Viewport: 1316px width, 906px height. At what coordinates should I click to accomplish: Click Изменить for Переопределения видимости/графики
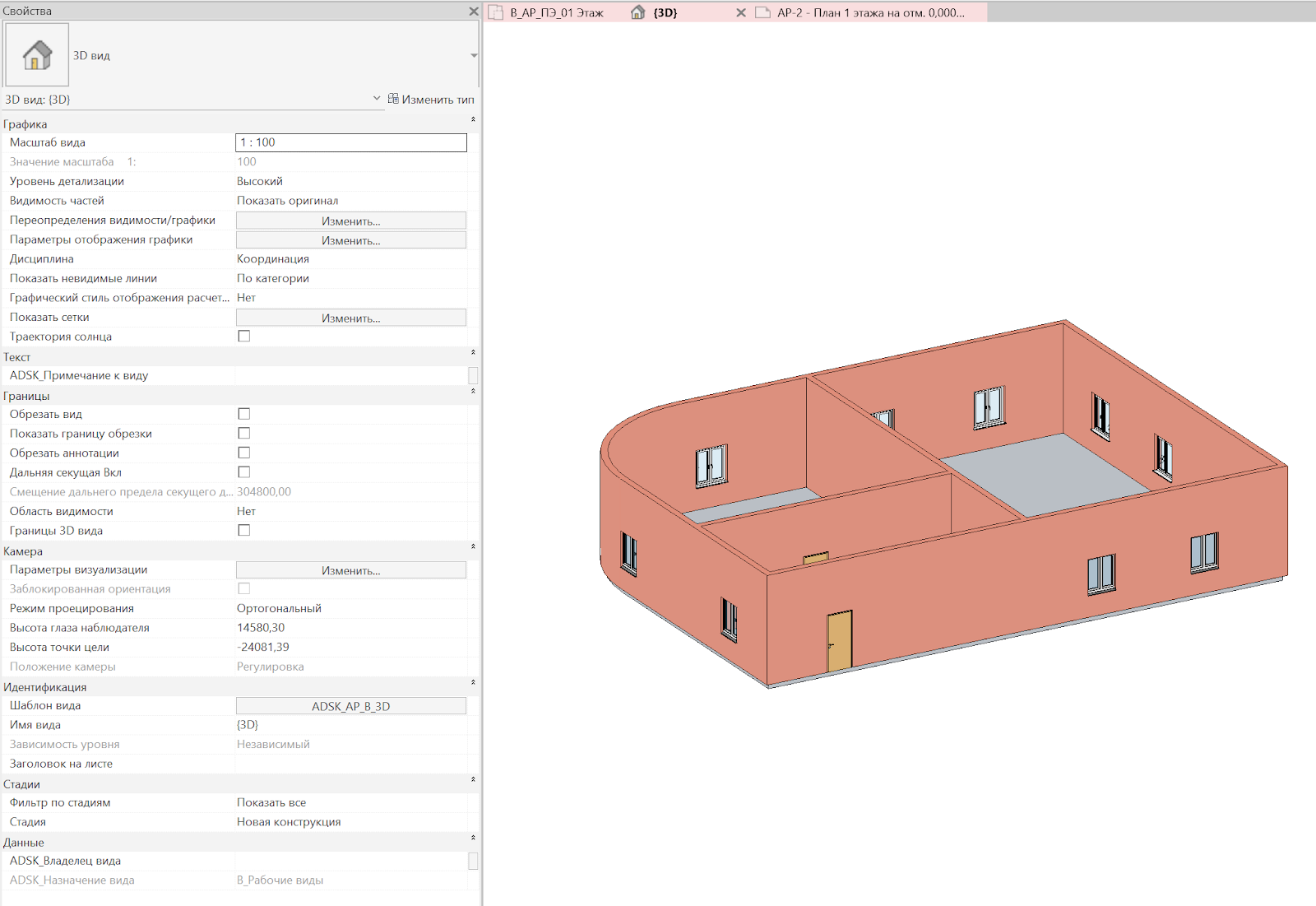[x=351, y=221]
